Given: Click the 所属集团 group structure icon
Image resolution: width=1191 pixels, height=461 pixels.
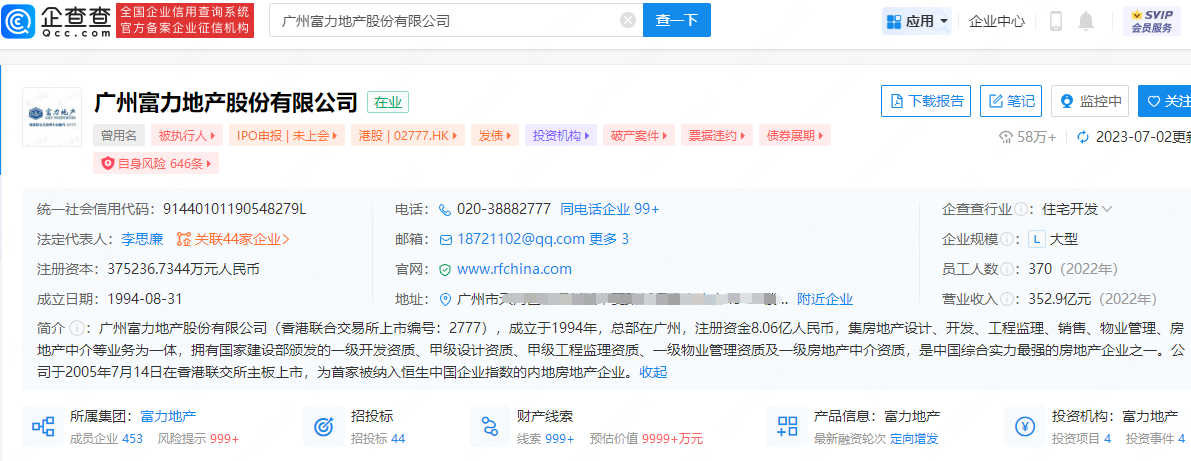Looking at the screenshot, I should (43, 427).
